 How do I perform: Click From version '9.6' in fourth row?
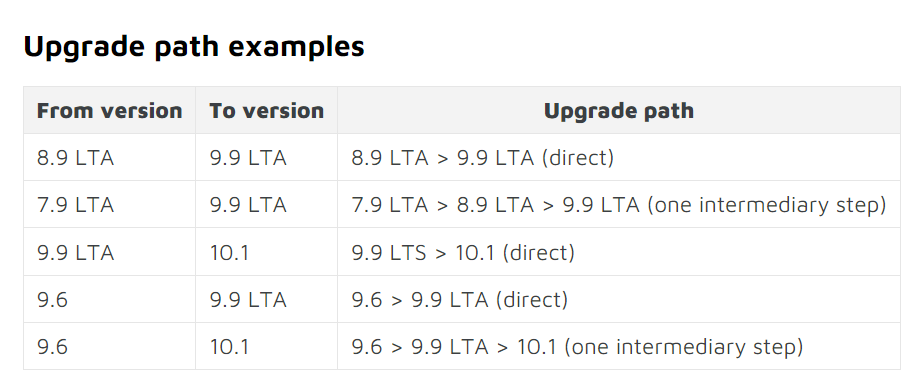click(x=53, y=300)
